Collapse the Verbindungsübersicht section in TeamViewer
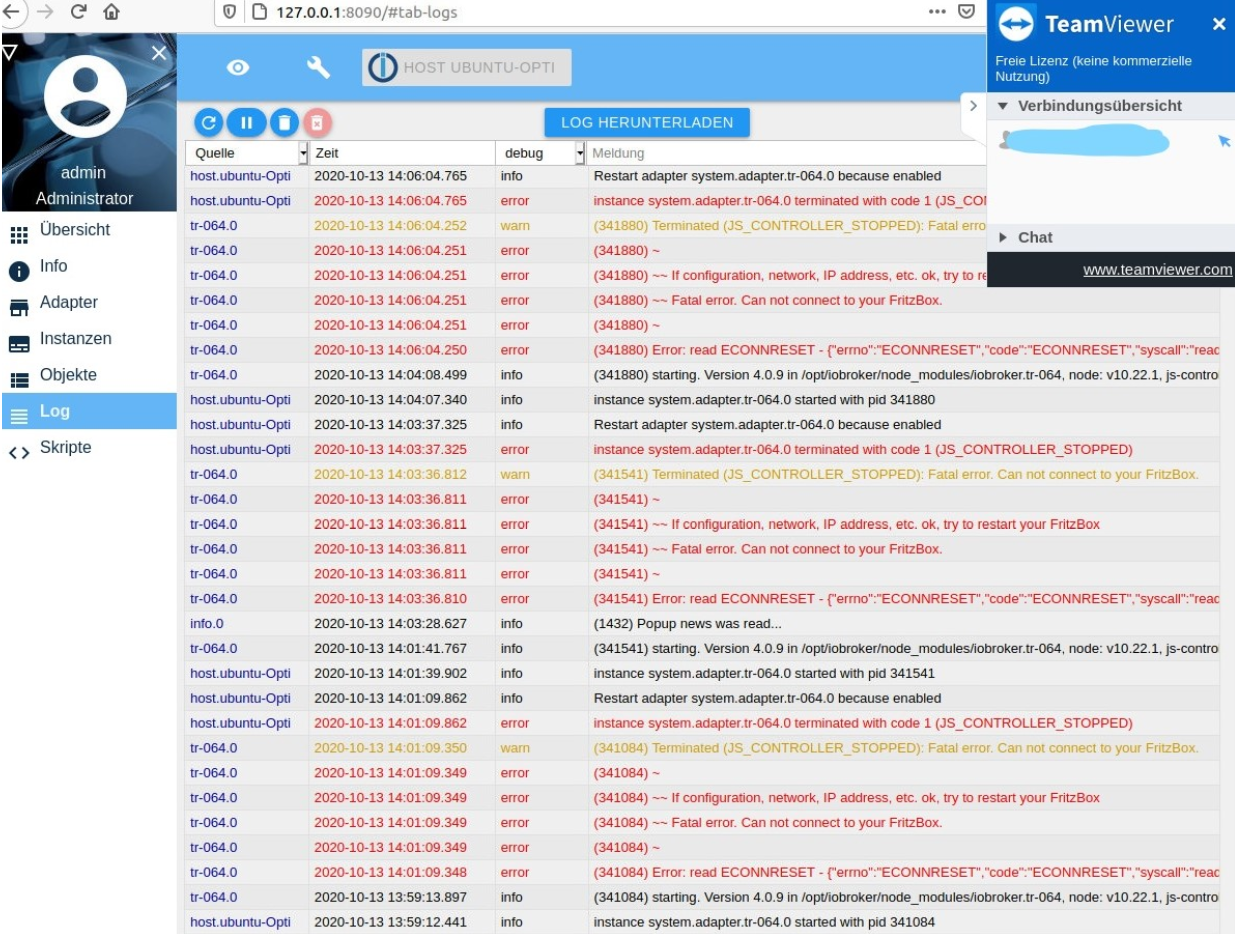This screenshot has height=934, width=1235. tap(1004, 106)
